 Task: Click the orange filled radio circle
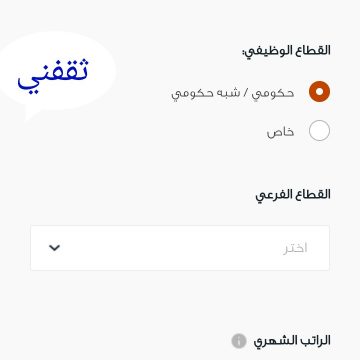[x=319, y=91]
